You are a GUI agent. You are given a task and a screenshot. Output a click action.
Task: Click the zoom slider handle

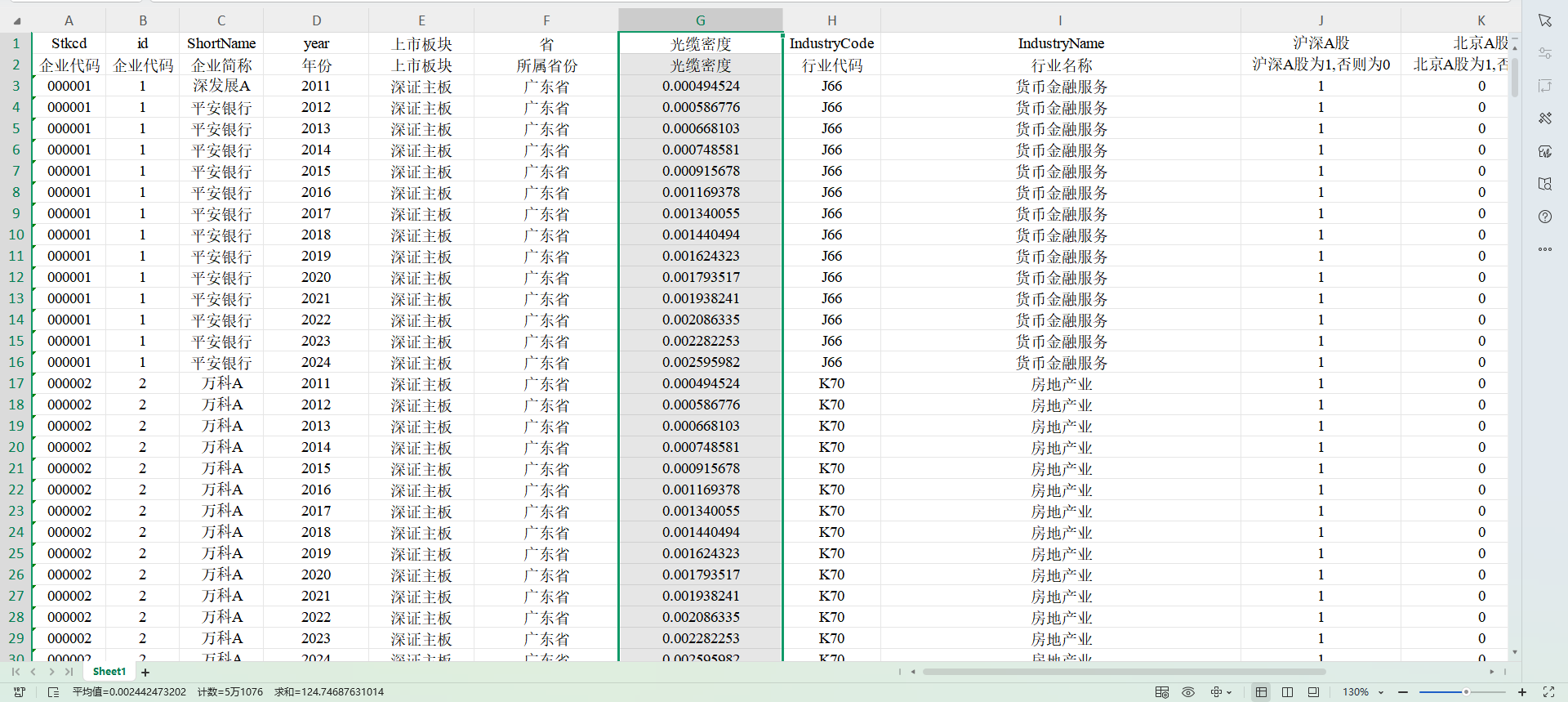click(x=1466, y=692)
